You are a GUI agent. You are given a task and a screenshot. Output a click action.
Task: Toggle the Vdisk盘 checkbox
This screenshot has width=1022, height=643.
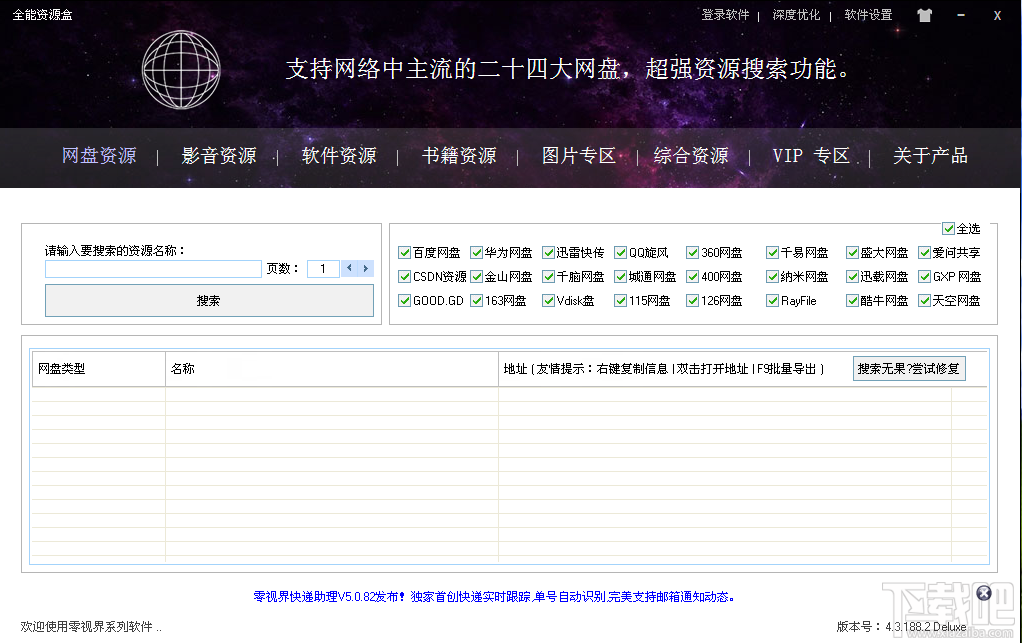point(548,301)
